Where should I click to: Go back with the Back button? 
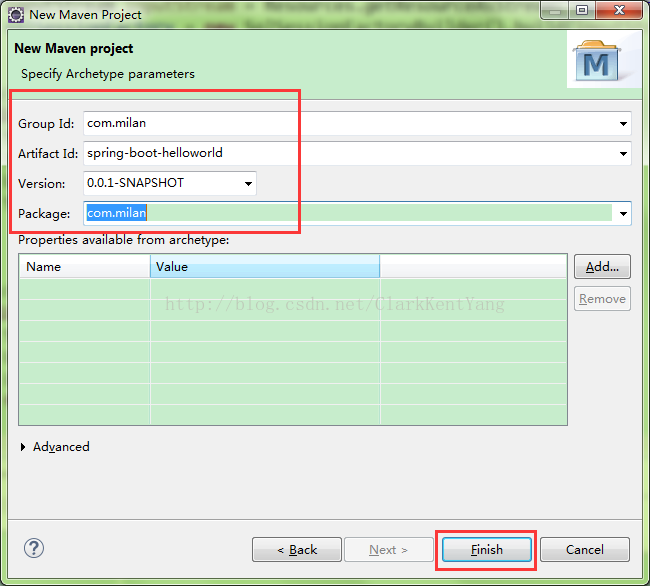click(297, 550)
